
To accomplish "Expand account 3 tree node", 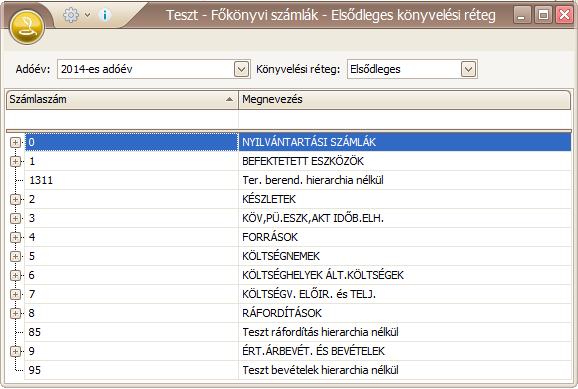I will click(15, 218).
